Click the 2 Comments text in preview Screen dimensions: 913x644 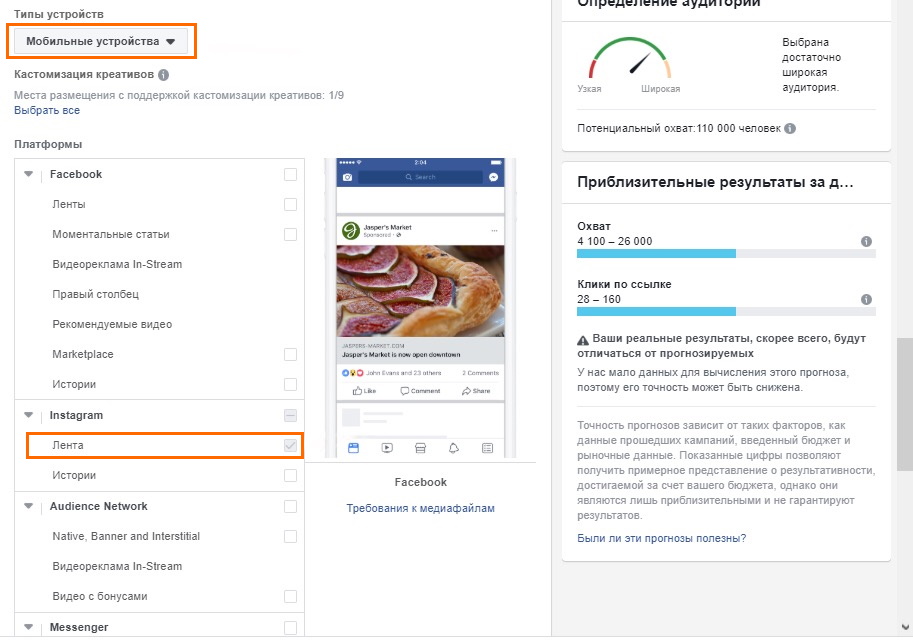click(x=480, y=373)
